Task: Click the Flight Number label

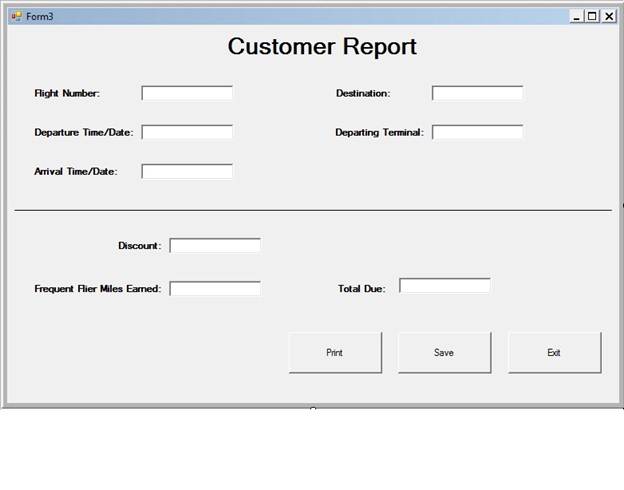Action: coord(67,93)
